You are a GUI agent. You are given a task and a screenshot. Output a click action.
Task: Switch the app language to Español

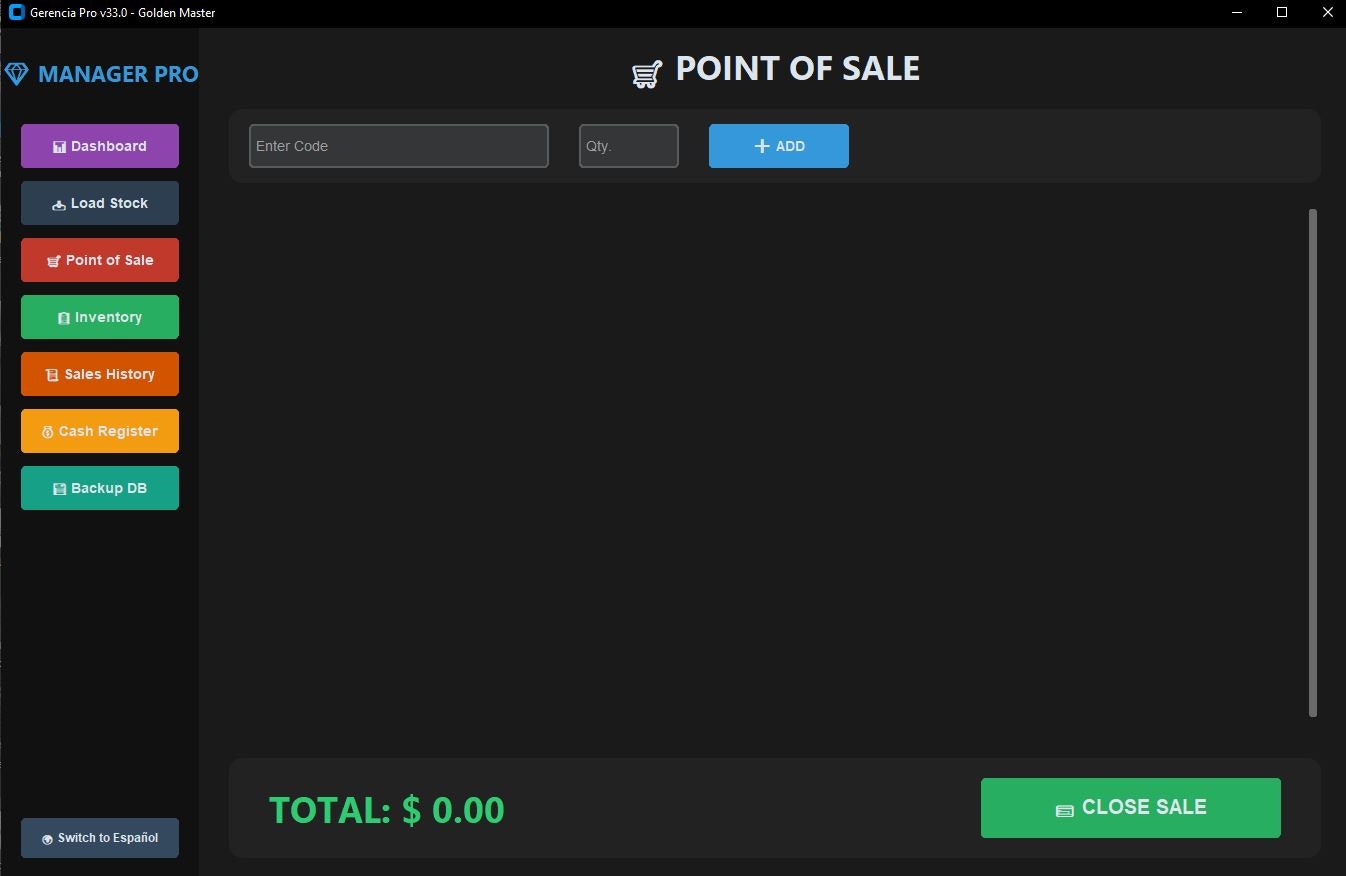pyautogui.click(x=100, y=838)
